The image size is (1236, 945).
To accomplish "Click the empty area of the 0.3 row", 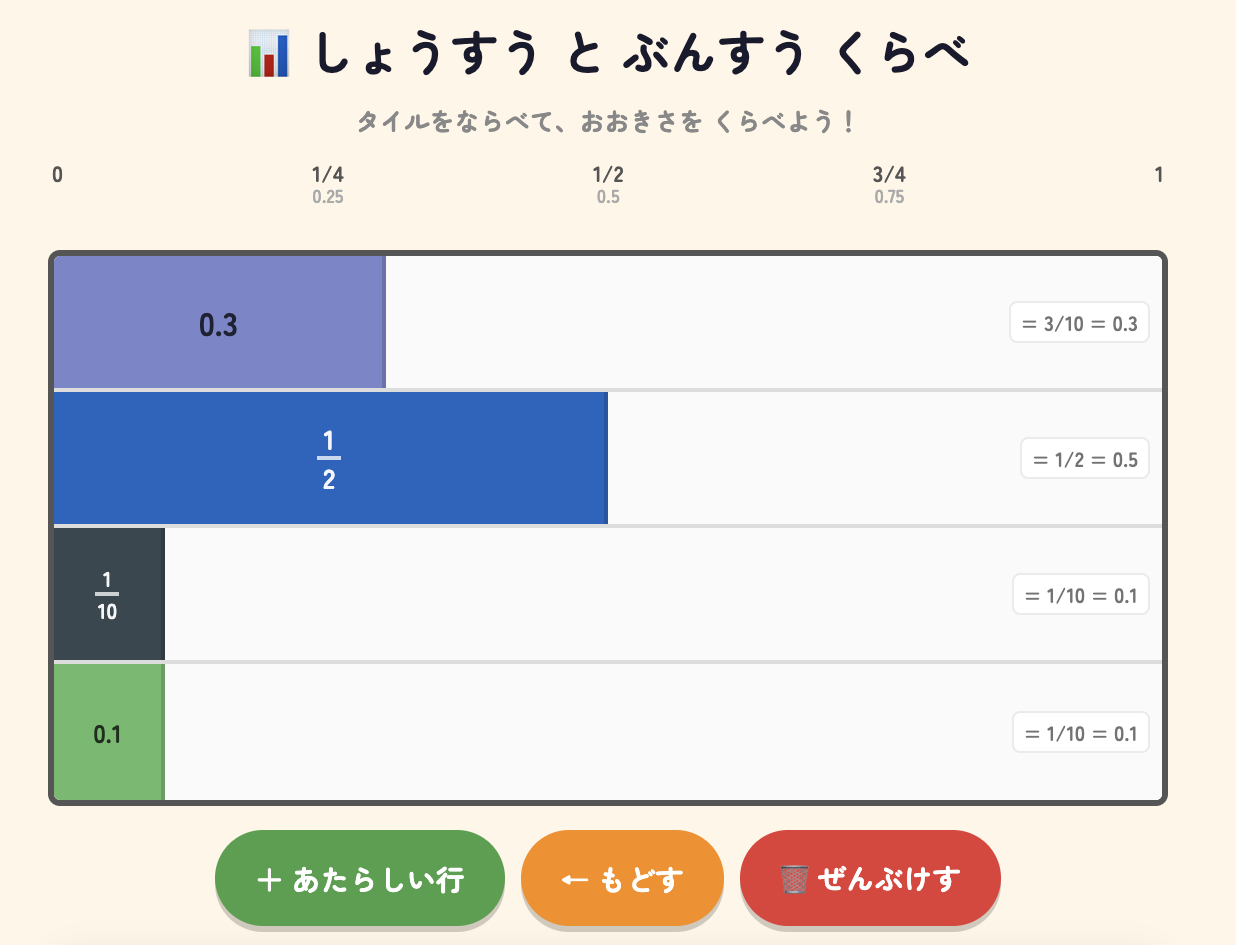I will pos(690,323).
